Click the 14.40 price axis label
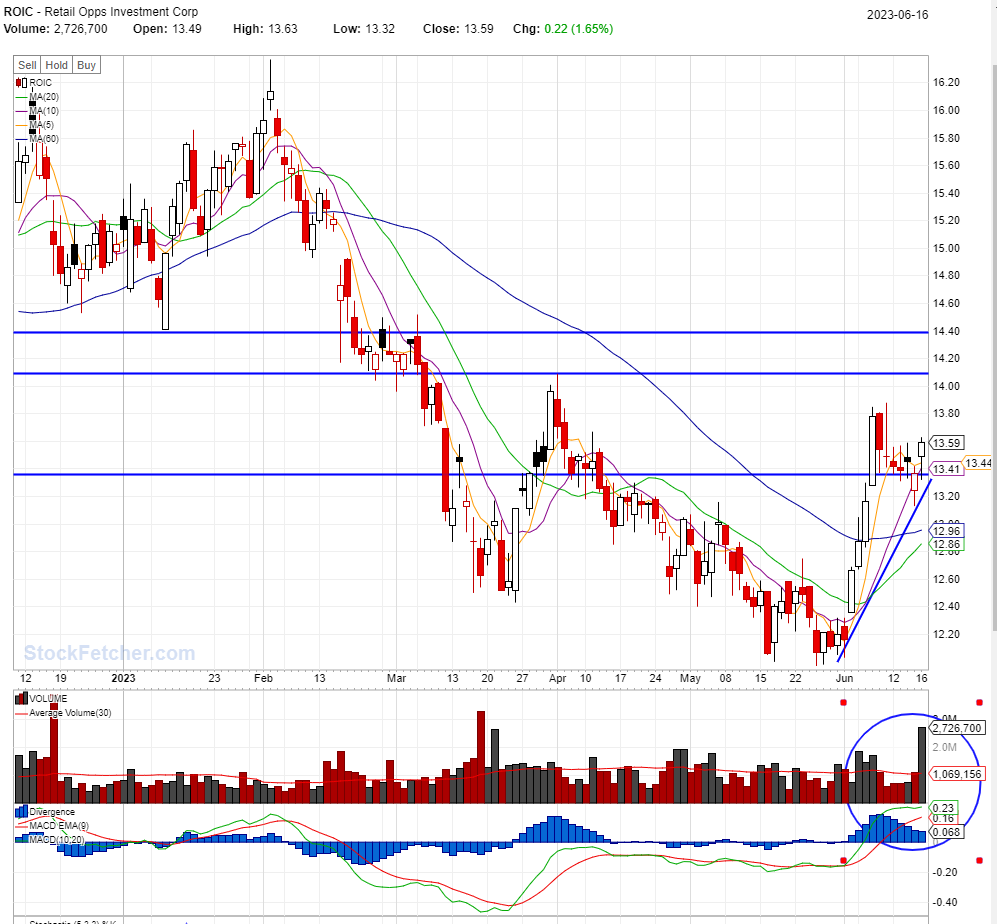 click(x=946, y=331)
